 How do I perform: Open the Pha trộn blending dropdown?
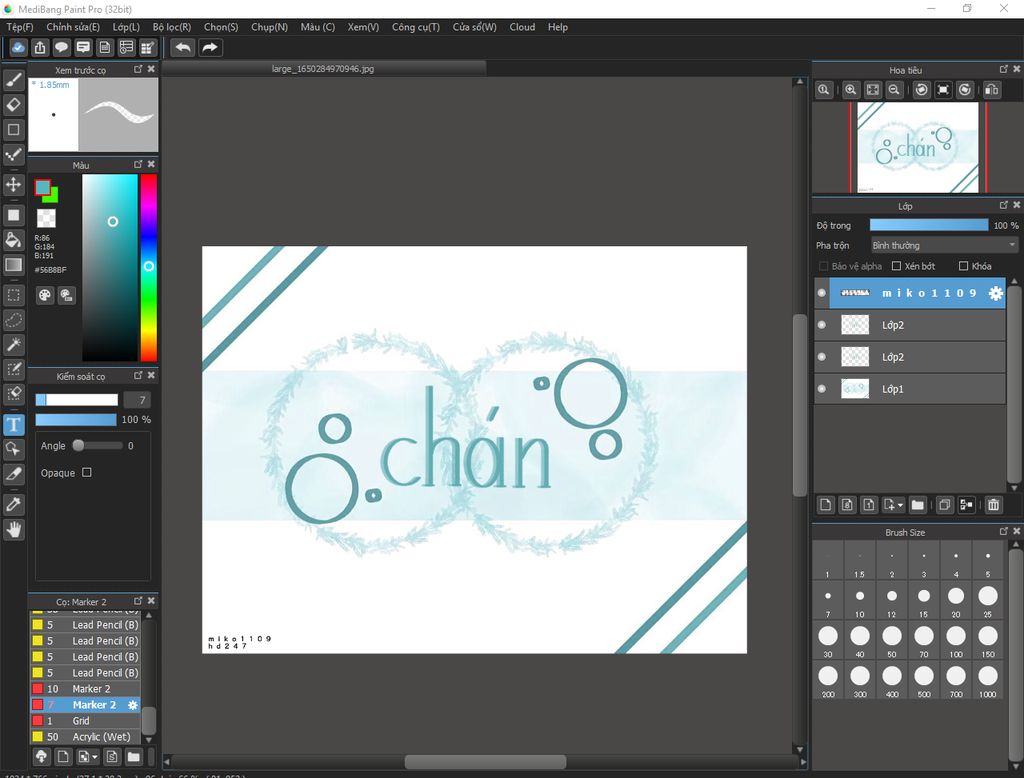click(x=943, y=245)
